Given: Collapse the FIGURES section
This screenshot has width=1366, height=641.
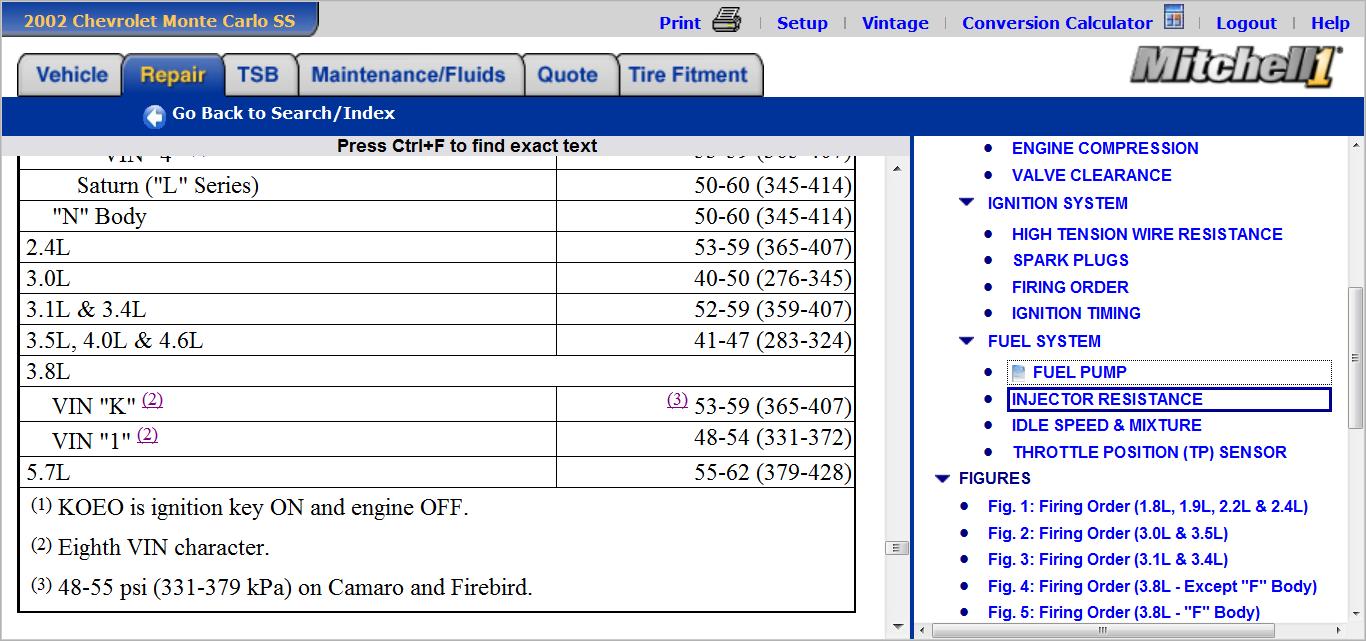Looking at the screenshot, I should coord(942,478).
